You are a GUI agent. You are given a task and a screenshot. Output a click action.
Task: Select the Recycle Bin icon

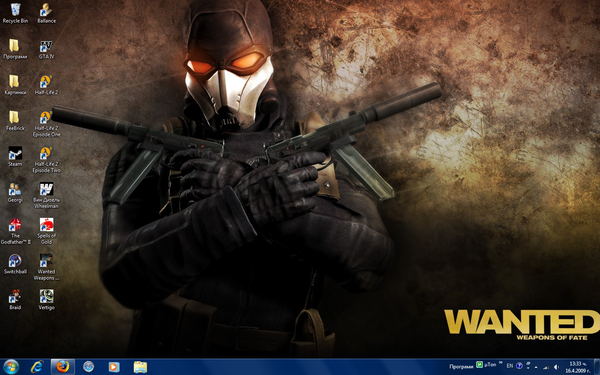click(15, 13)
